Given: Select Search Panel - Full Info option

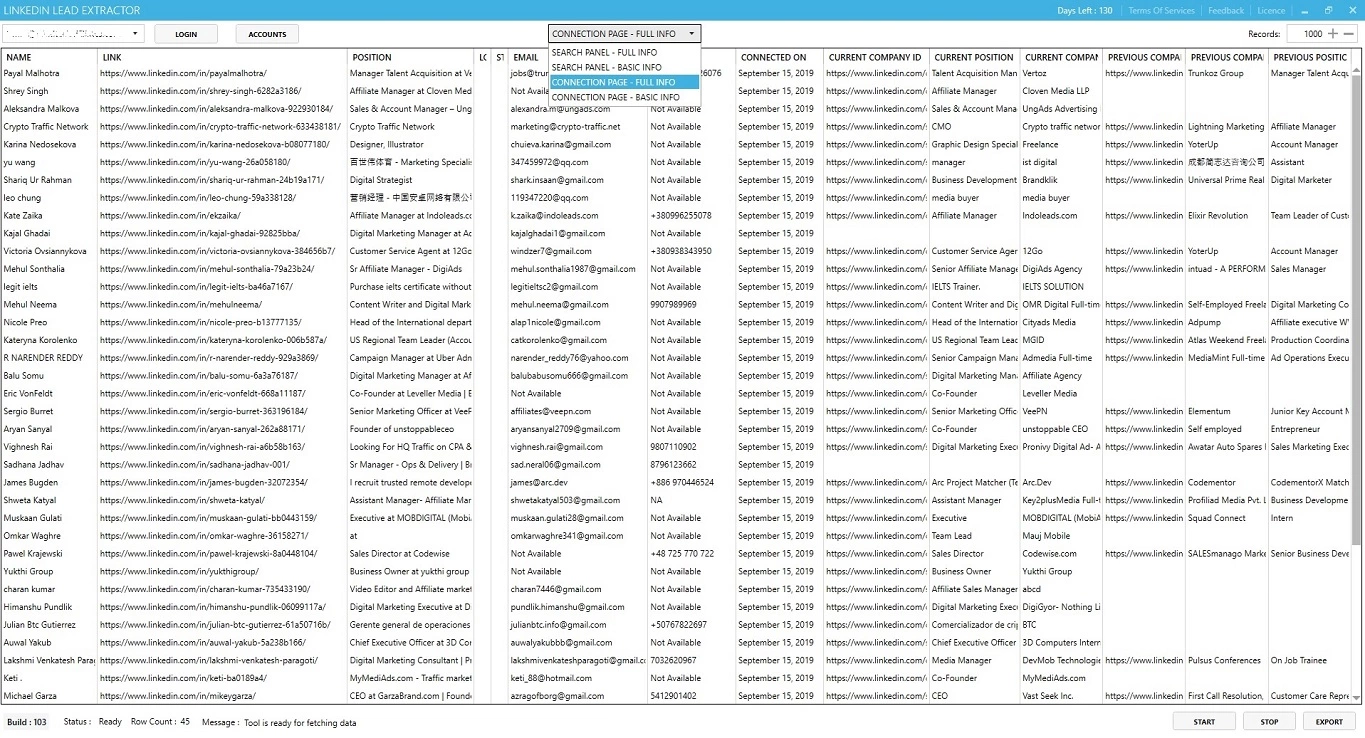Looking at the screenshot, I should click(x=604, y=52).
